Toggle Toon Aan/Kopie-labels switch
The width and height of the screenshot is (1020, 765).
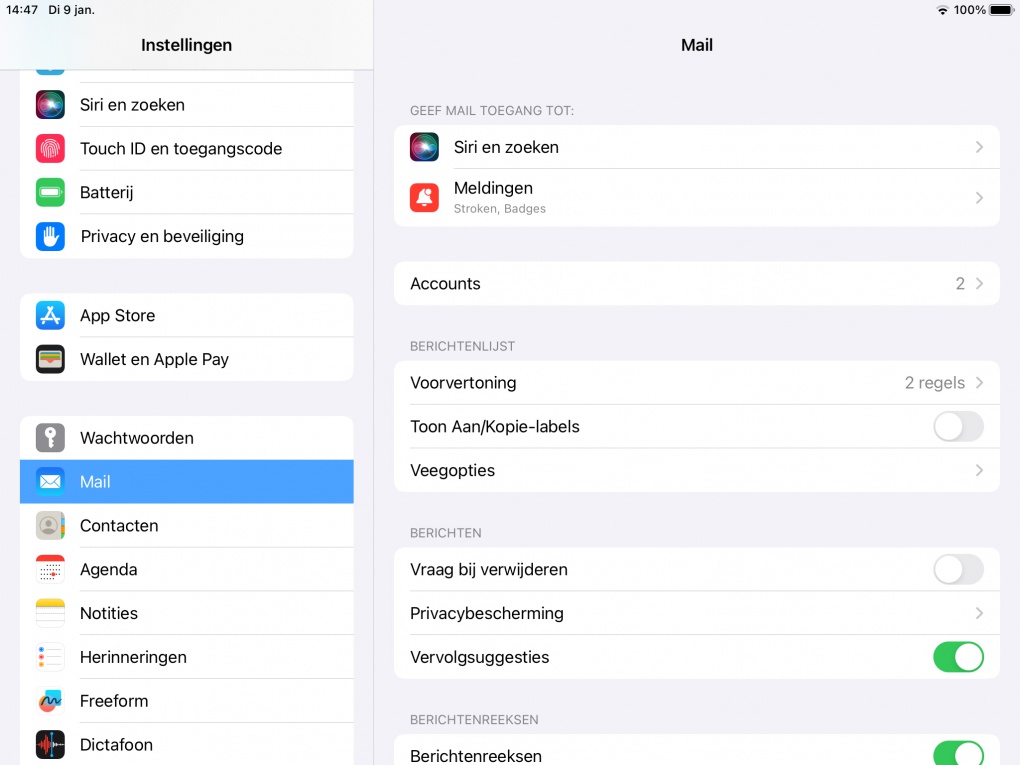coord(958,427)
